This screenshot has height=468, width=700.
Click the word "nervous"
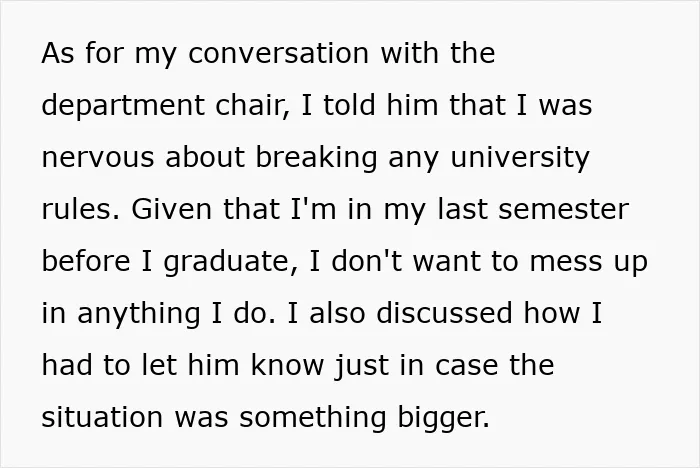[x=98, y=159]
